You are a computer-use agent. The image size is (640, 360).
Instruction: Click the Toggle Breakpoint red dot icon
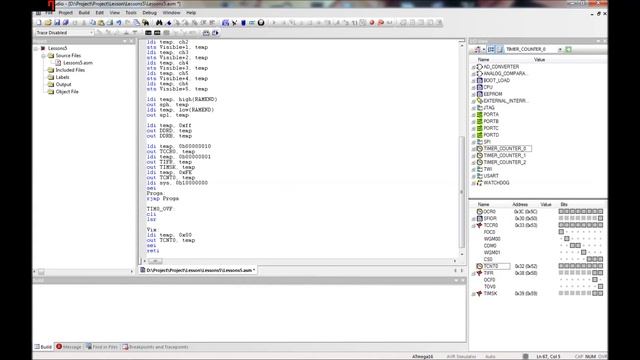pos(372,23)
